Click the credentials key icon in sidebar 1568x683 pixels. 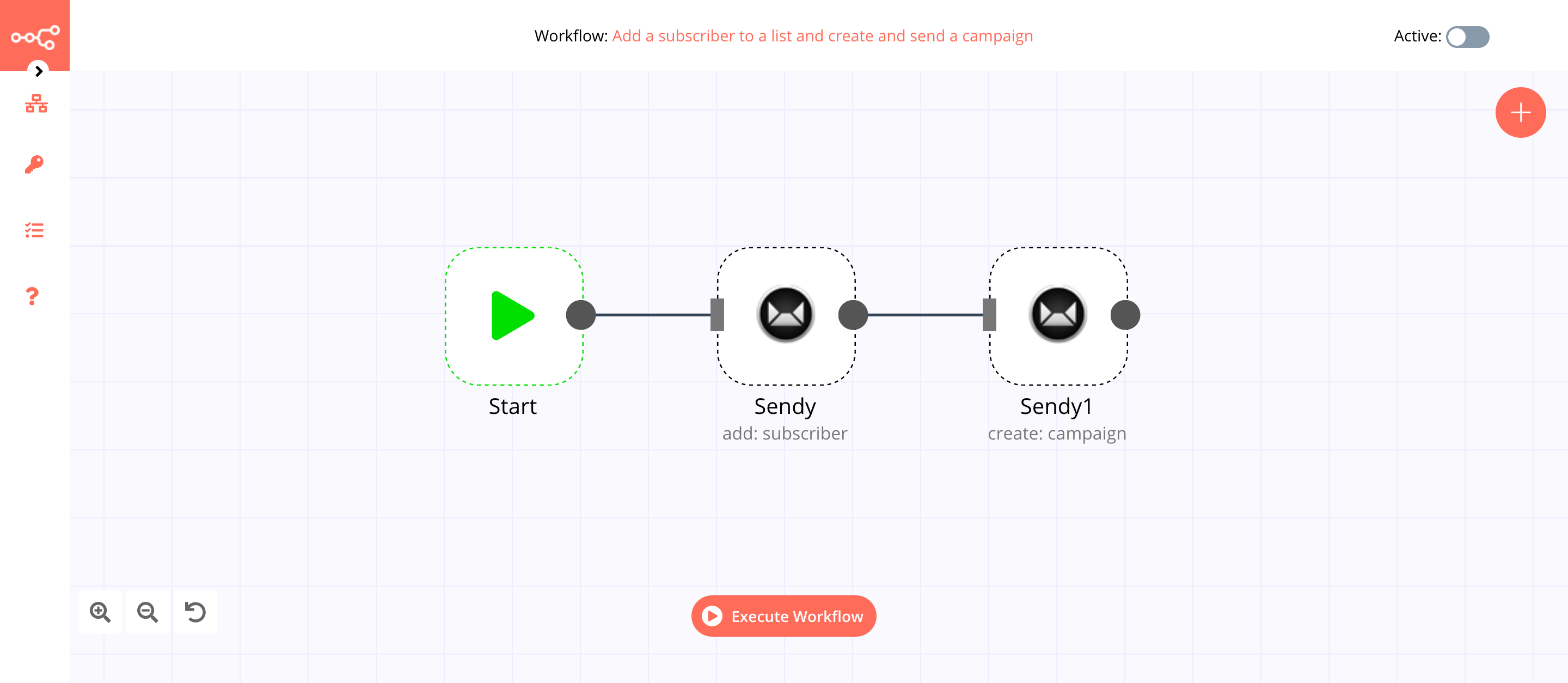34,163
